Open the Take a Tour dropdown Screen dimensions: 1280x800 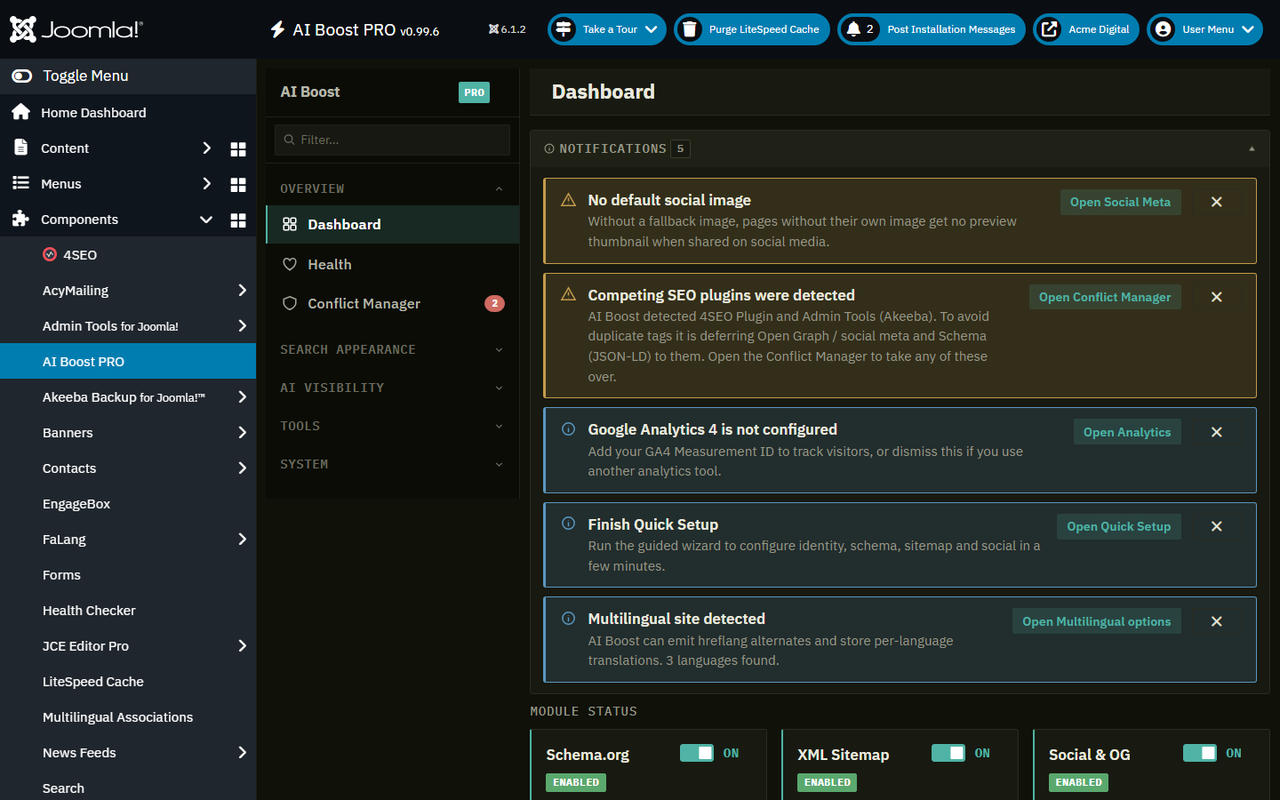(607, 29)
